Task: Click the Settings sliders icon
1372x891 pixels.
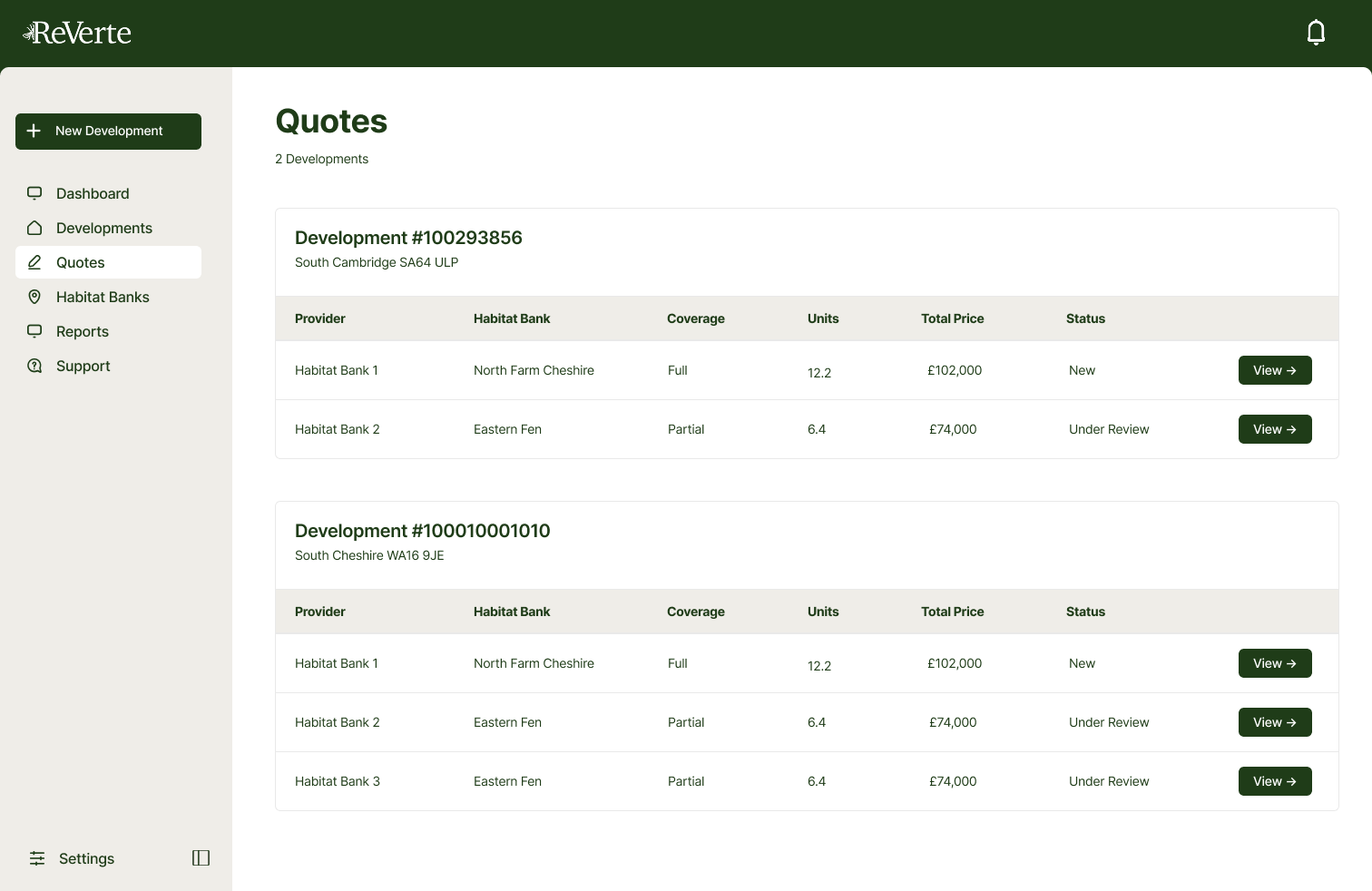Action: [x=37, y=858]
